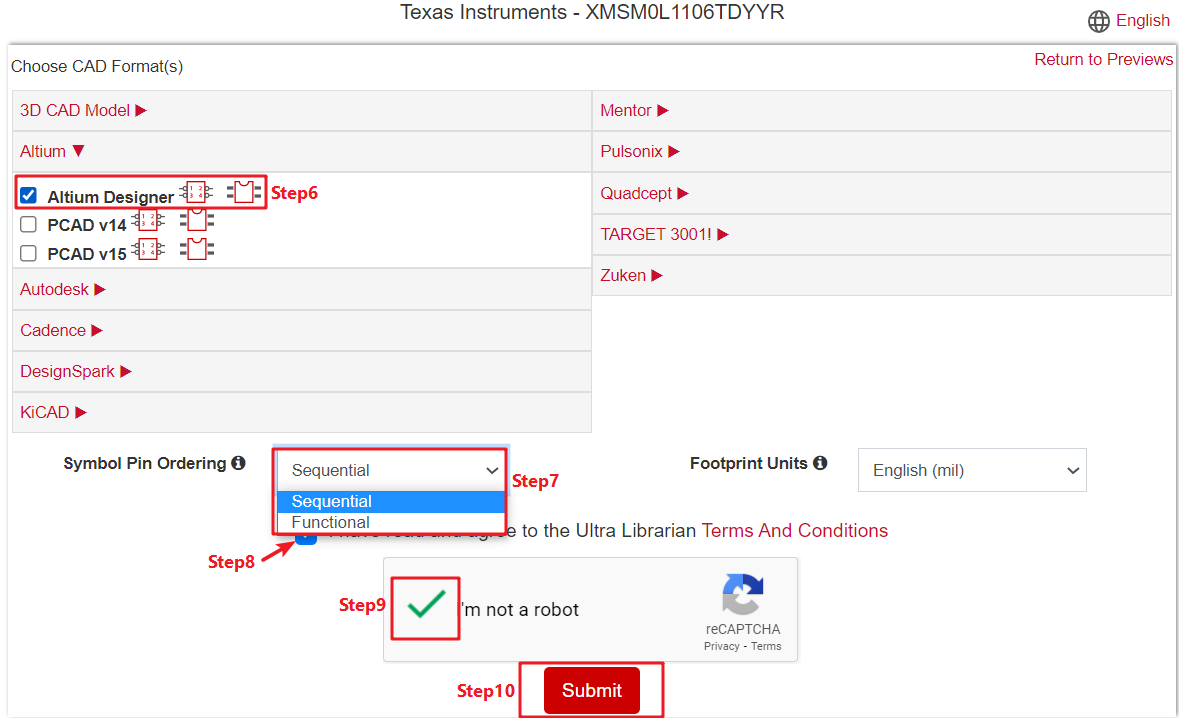Screen dimensions: 1179x718
Task: Click the Symbol Pin Ordering info icon
Action: [238, 464]
